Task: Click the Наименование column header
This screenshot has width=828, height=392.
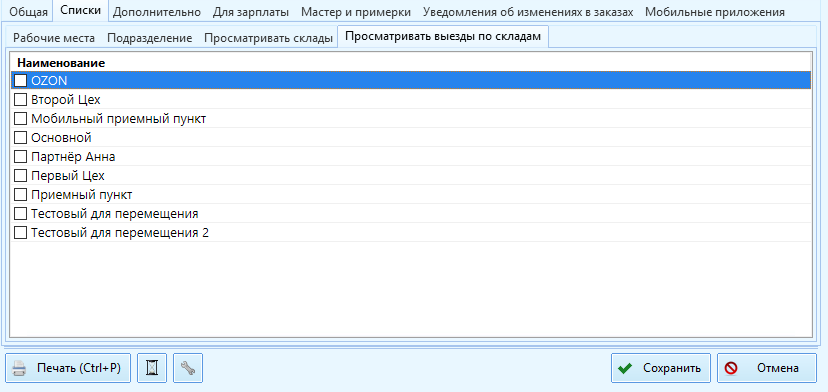Action: 61,63
